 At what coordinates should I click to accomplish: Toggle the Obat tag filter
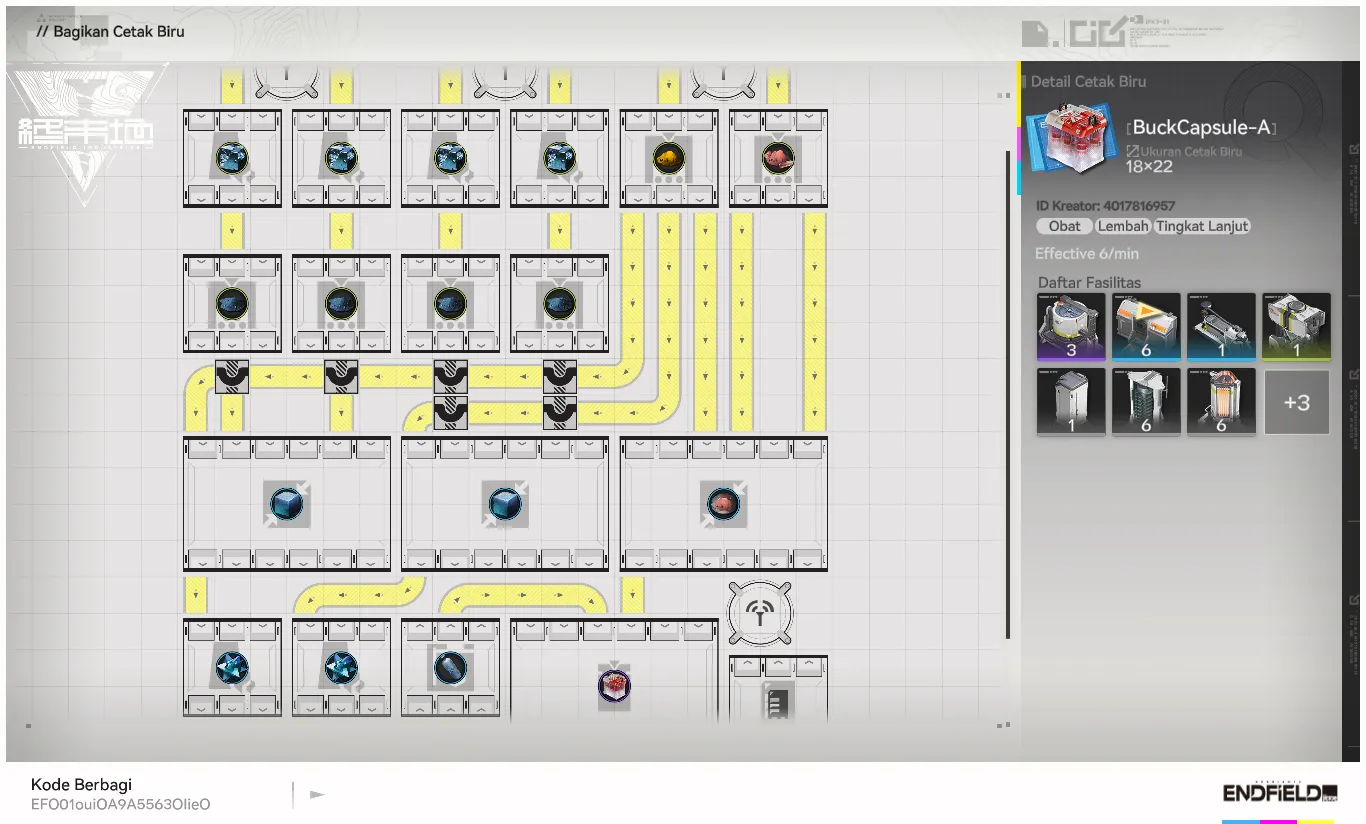[1063, 226]
